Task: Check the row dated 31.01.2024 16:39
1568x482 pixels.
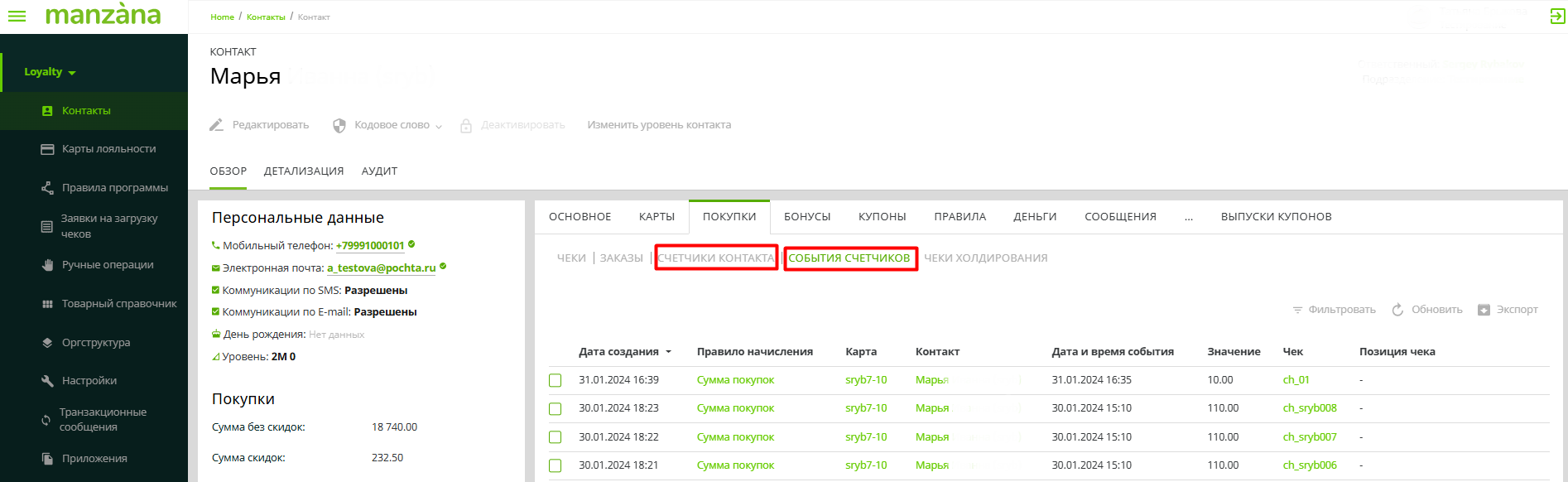Action: pos(556,380)
